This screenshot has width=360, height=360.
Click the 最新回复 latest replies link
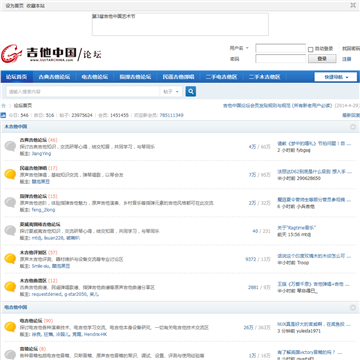pyautogui.click(x=351, y=115)
